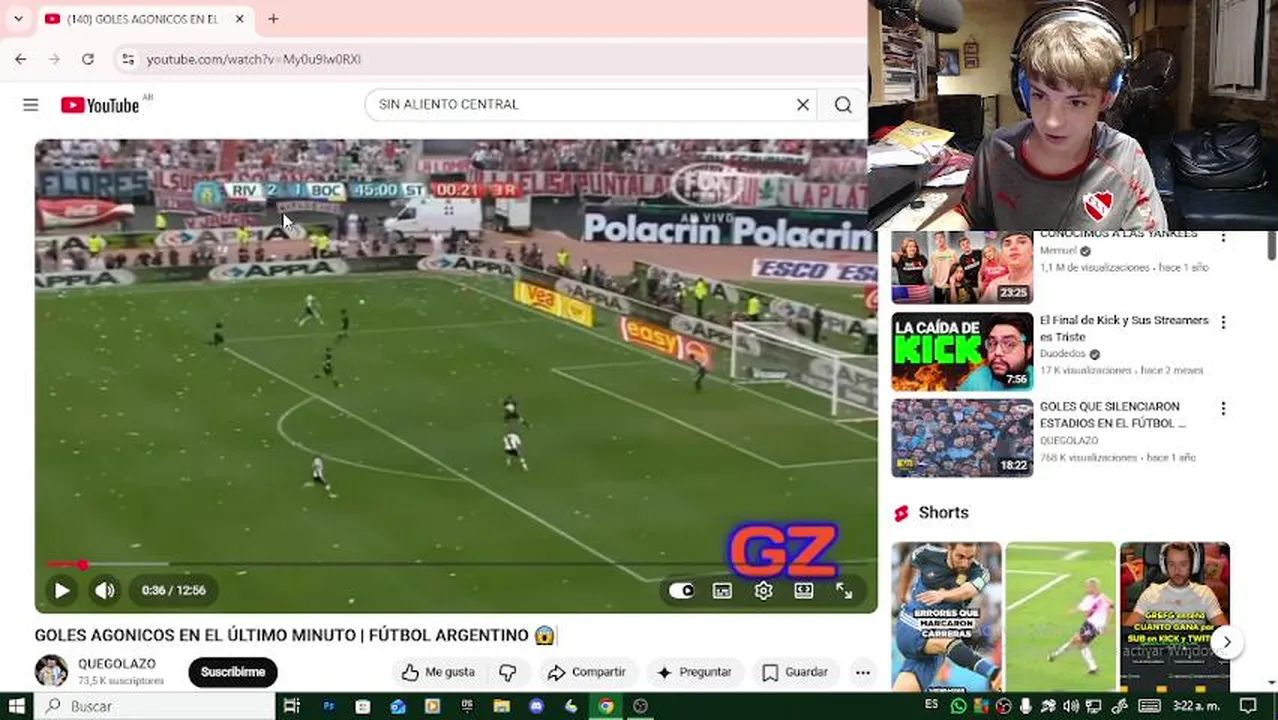Switch to Chrome in the taskbar
This screenshot has height=720, width=1278.
pos(606,706)
